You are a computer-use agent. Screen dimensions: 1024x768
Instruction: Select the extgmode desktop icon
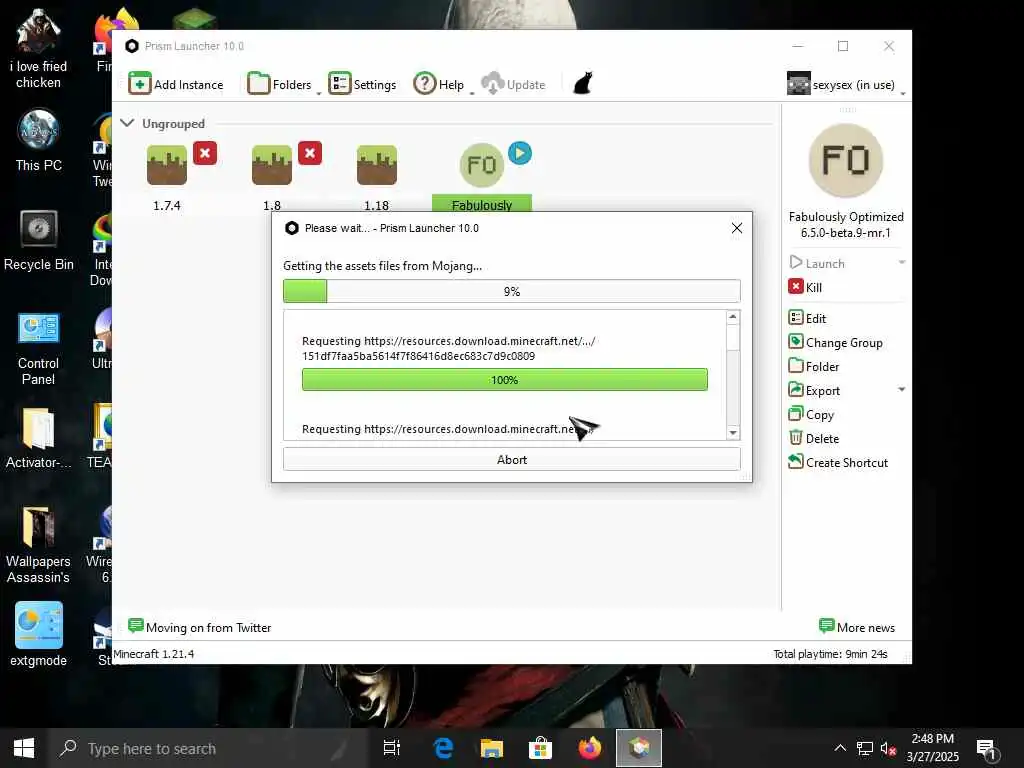coord(39,634)
